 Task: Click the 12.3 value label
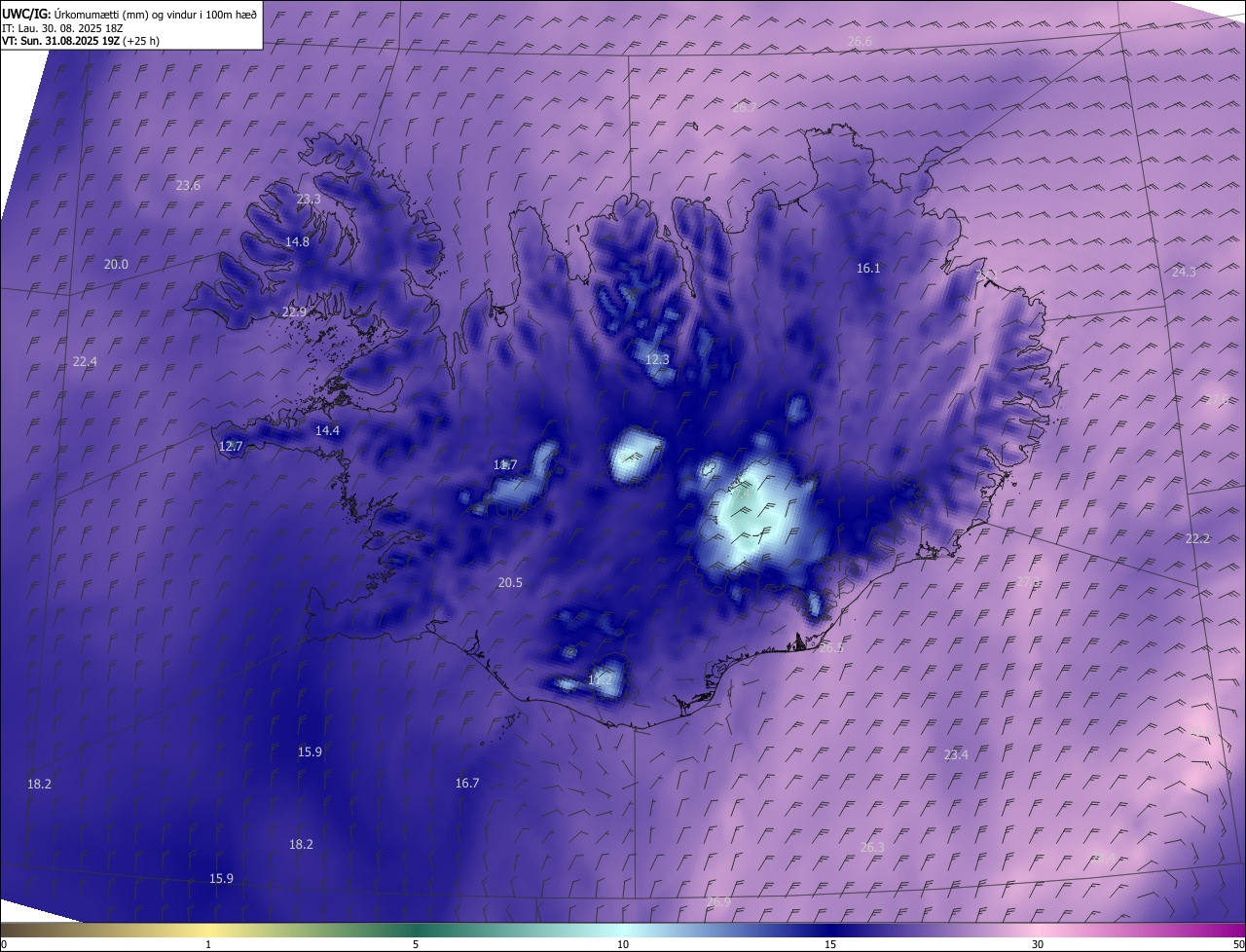(657, 359)
